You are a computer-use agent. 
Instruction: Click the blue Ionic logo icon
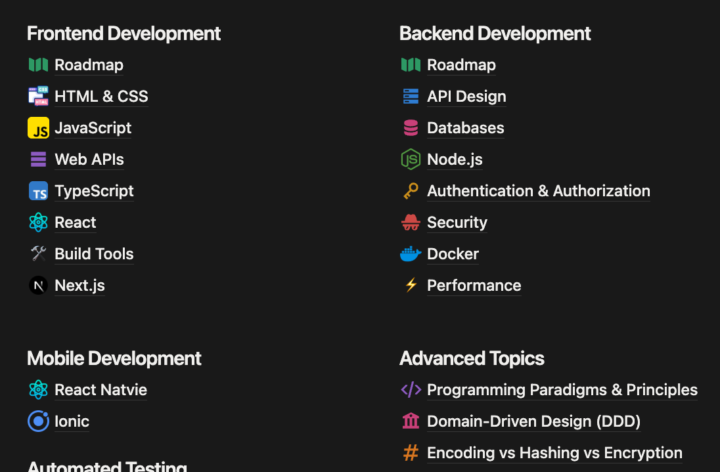[x=38, y=421]
